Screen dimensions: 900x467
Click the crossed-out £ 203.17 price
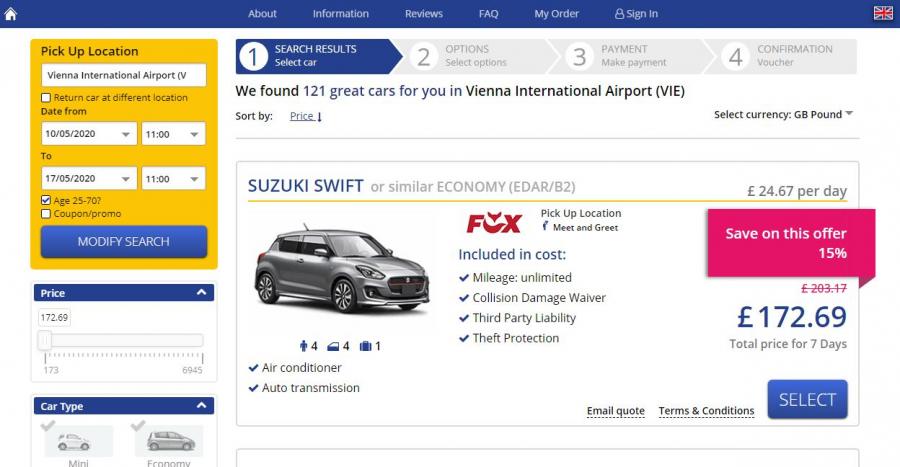824,288
